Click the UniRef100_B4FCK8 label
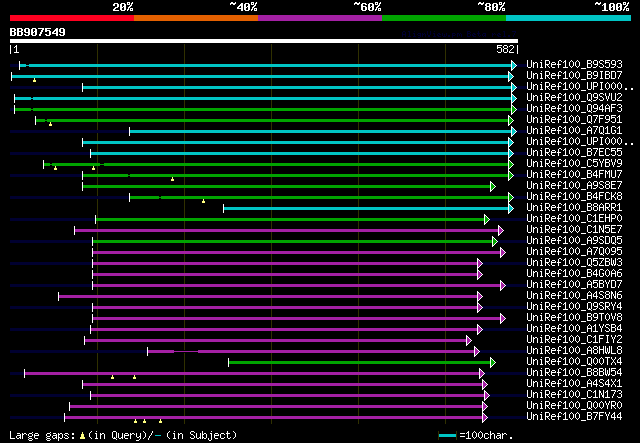The width and height of the screenshot is (640, 443). click(574, 197)
